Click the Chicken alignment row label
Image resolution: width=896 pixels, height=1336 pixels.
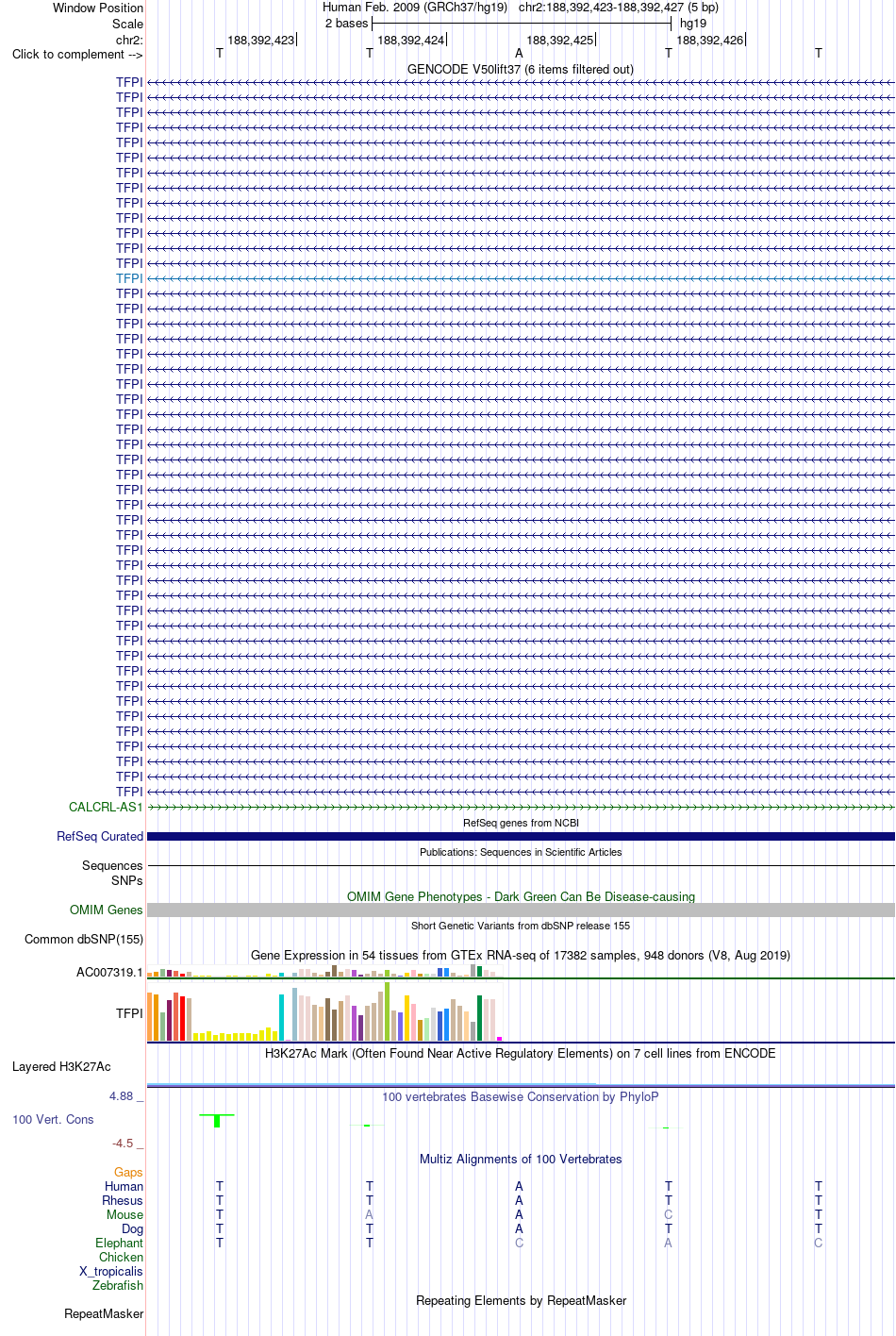pyautogui.click(x=121, y=1257)
